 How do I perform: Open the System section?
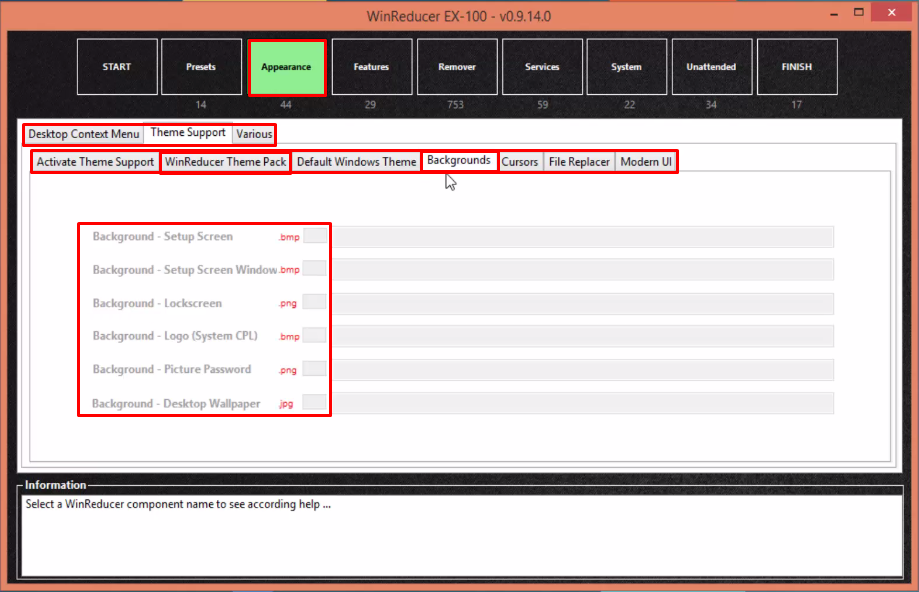627,67
